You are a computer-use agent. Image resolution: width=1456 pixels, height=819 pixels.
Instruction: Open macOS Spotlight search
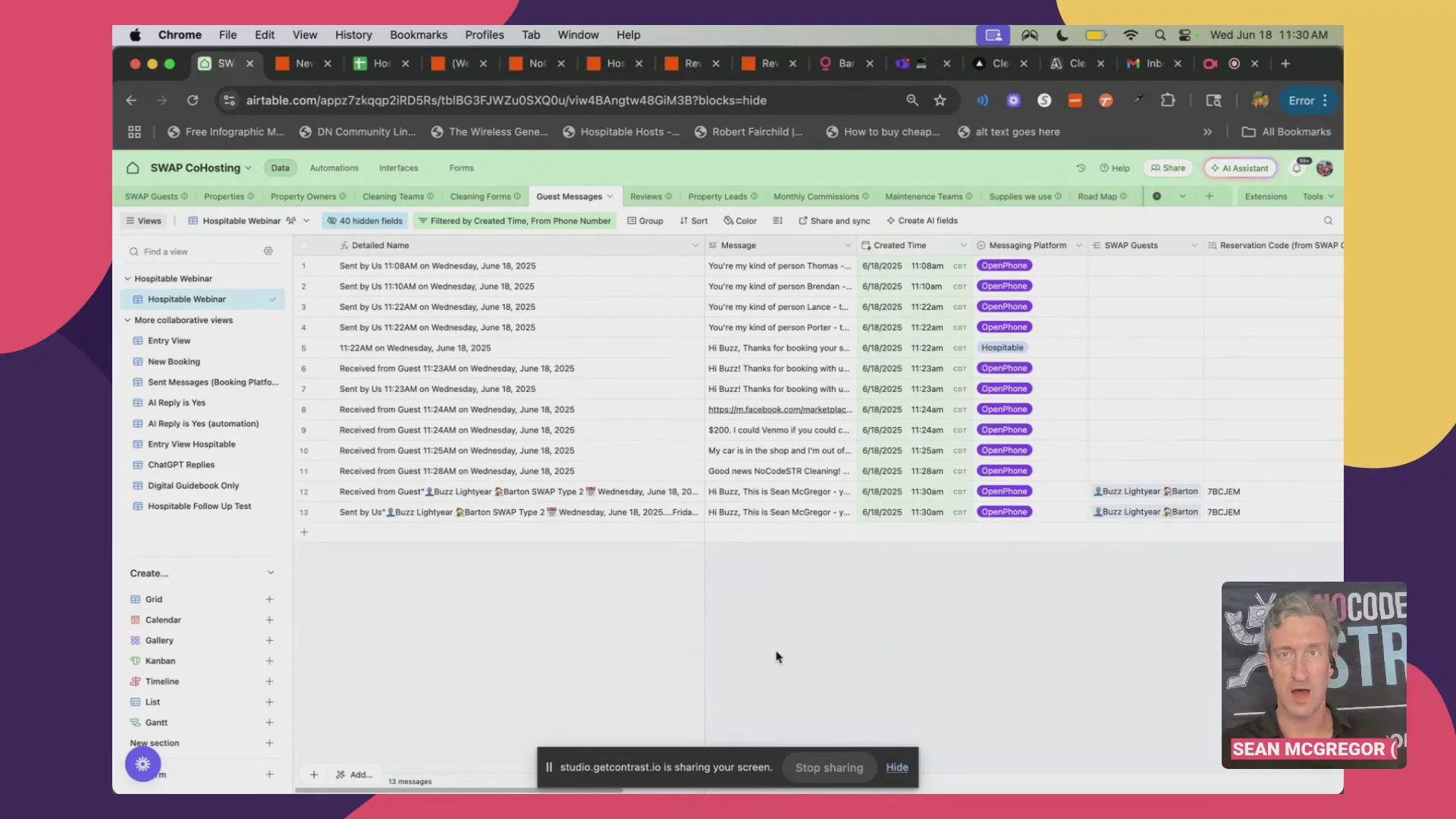coord(1159,35)
